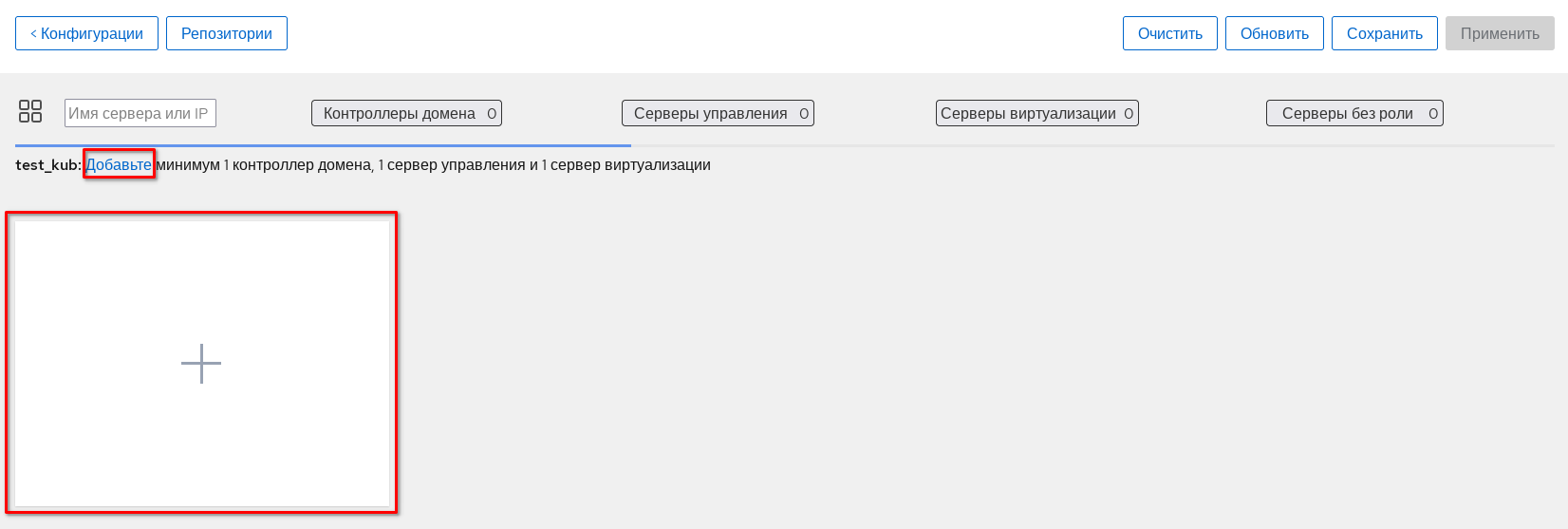Image resolution: width=1568 pixels, height=529 pixels.
Task: Click the hint text about minimum servers
Action: pyautogui.click(x=433, y=164)
